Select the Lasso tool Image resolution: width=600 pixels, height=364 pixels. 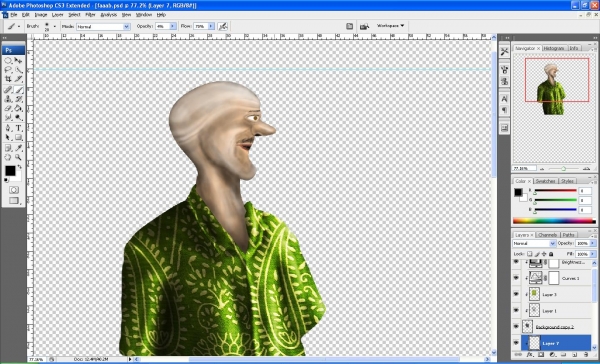pyautogui.click(x=8, y=70)
